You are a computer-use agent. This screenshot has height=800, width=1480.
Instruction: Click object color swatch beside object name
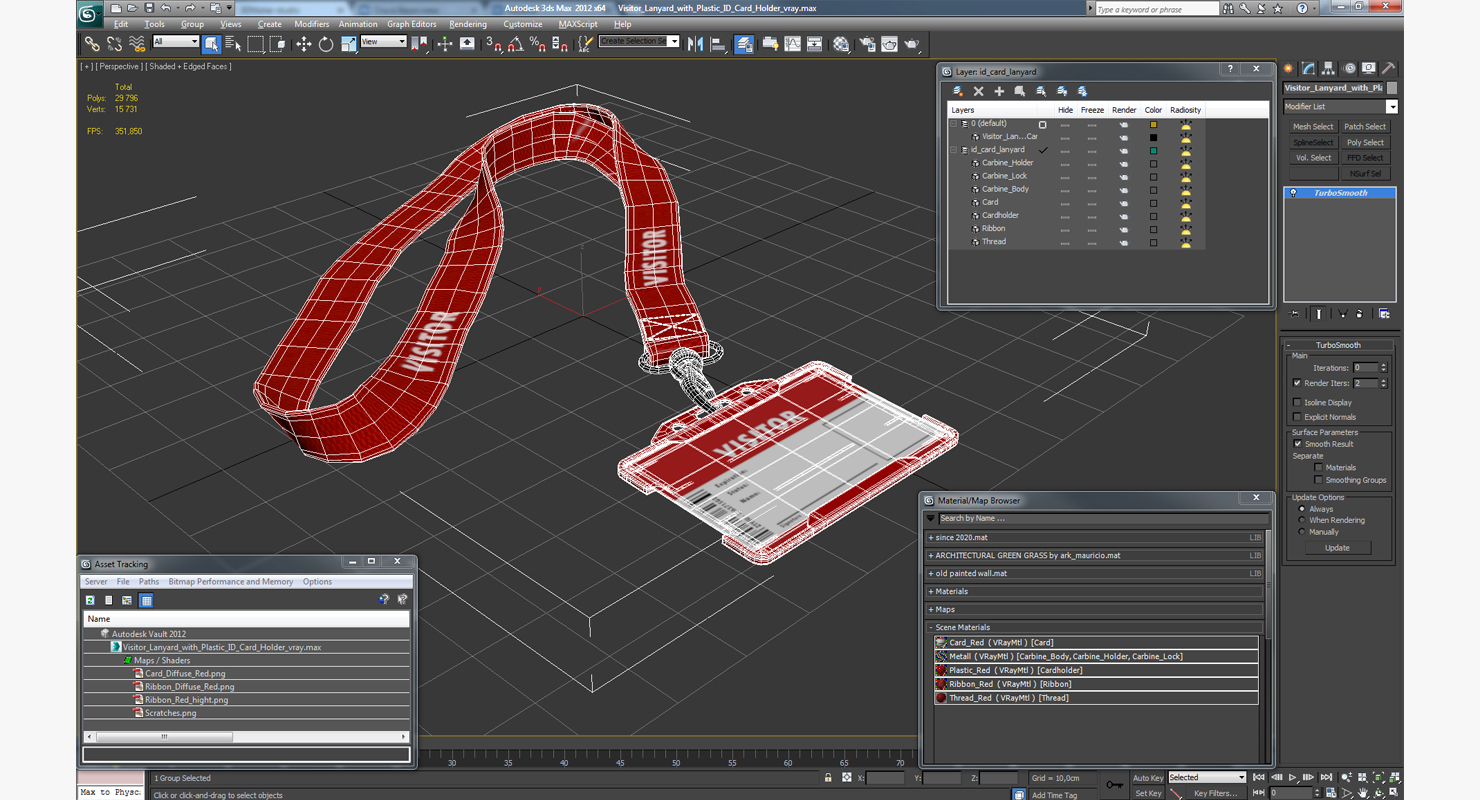pyautogui.click(x=1392, y=88)
